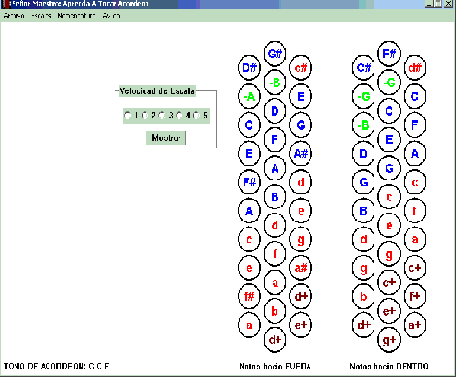Click the Notas hacia FUERA caption
The height and width of the screenshot is (377, 458).
pyautogui.click(x=275, y=366)
